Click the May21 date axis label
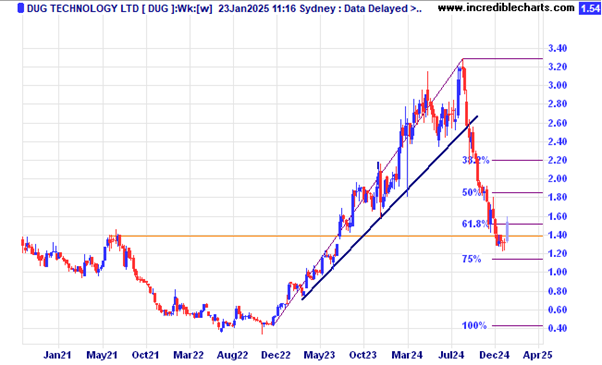 point(102,355)
